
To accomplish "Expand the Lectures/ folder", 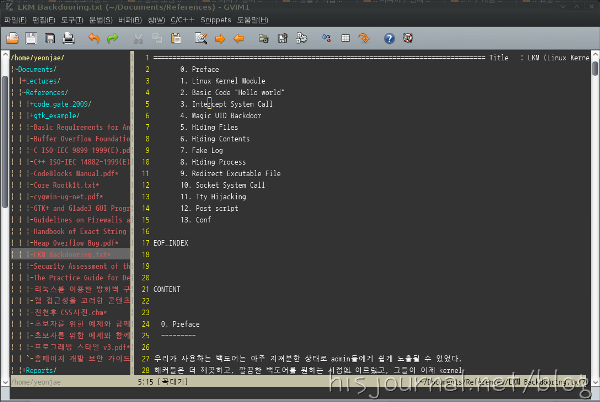I will click(x=41, y=81).
